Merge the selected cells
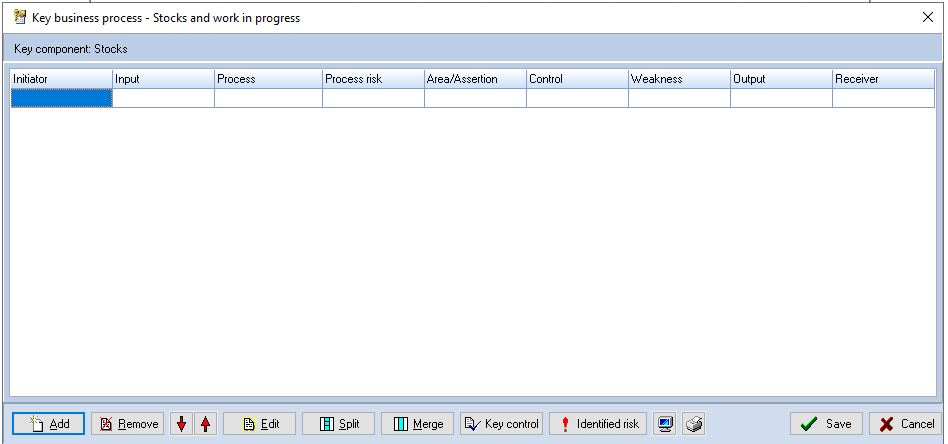 tap(417, 424)
